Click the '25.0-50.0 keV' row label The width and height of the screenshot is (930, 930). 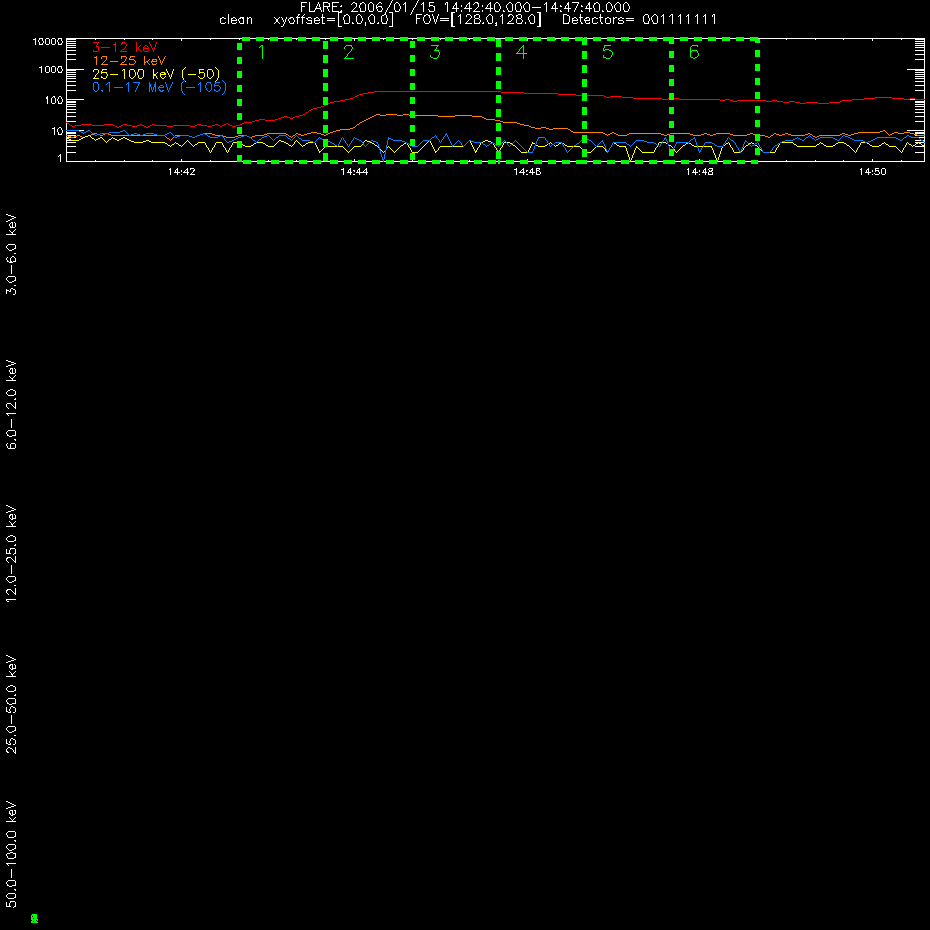(x=11, y=705)
